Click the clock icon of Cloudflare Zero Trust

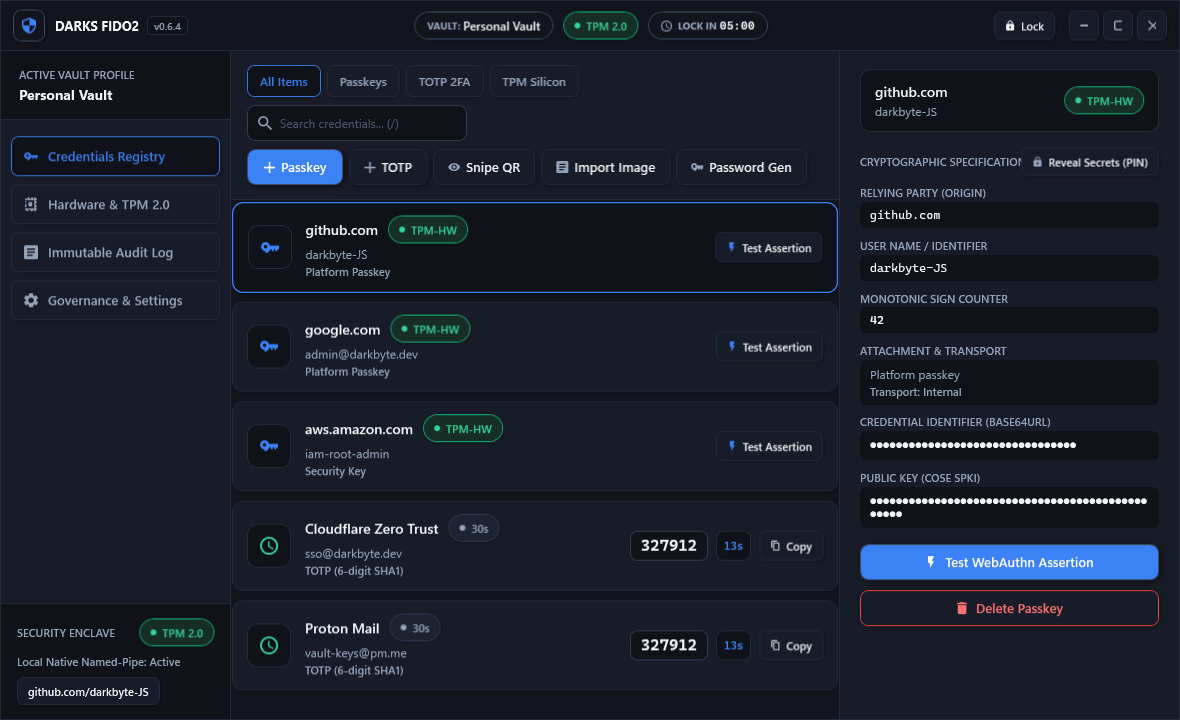click(x=269, y=545)
